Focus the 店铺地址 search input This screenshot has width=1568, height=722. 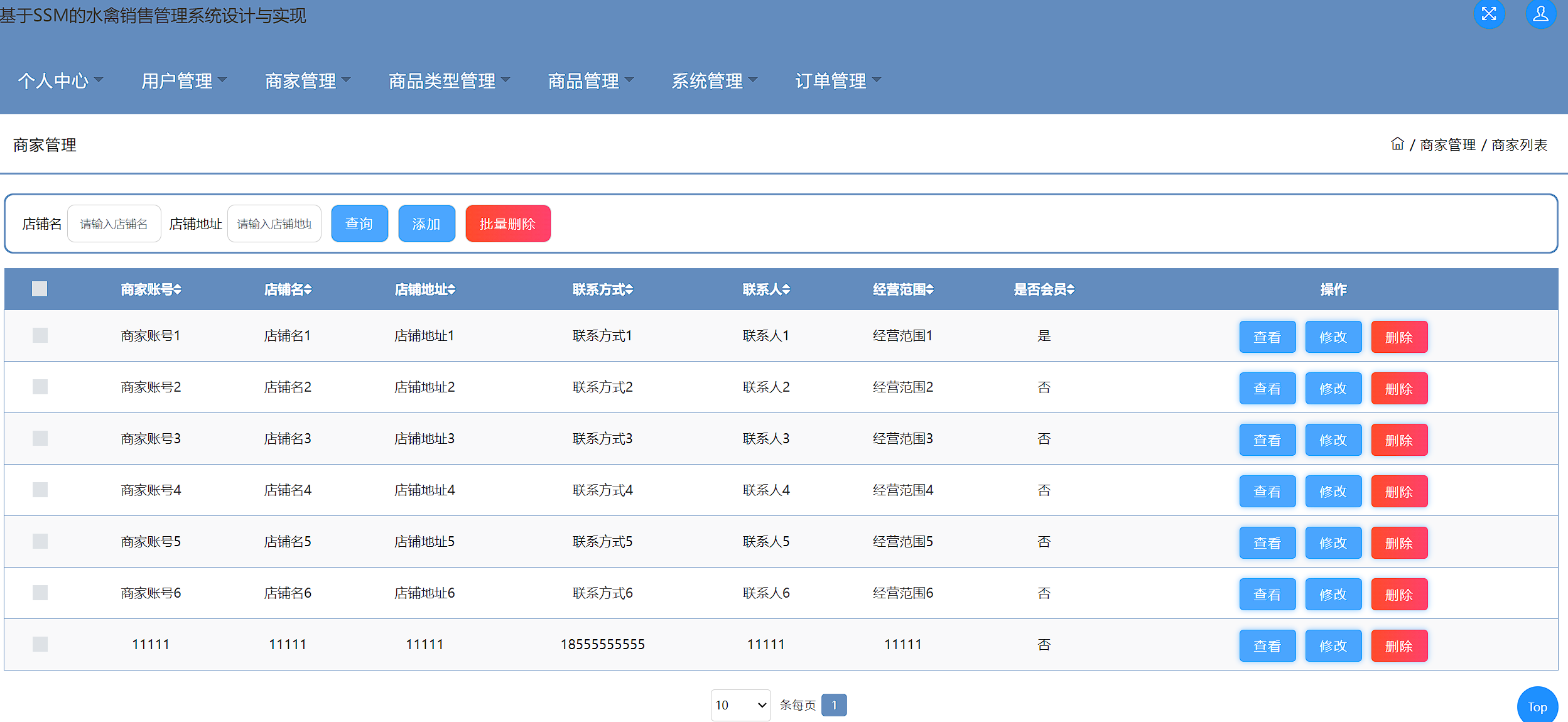[x=274, y=224]
